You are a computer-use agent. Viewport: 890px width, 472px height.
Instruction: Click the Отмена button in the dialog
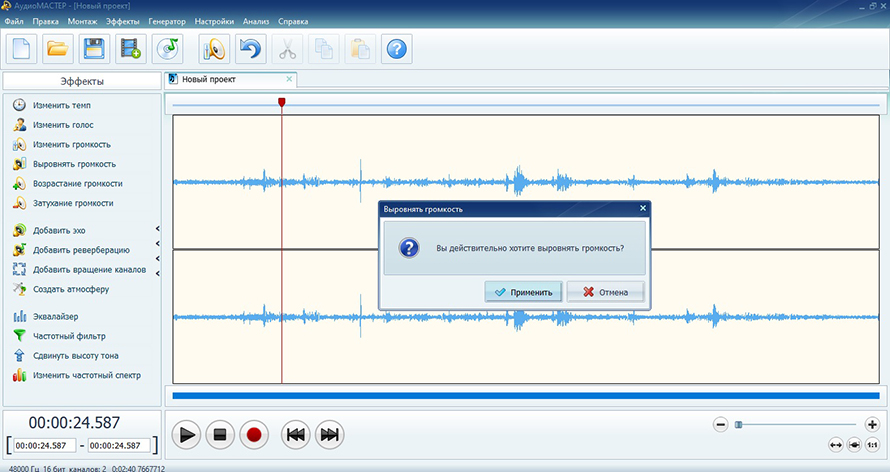click(604, 292)
